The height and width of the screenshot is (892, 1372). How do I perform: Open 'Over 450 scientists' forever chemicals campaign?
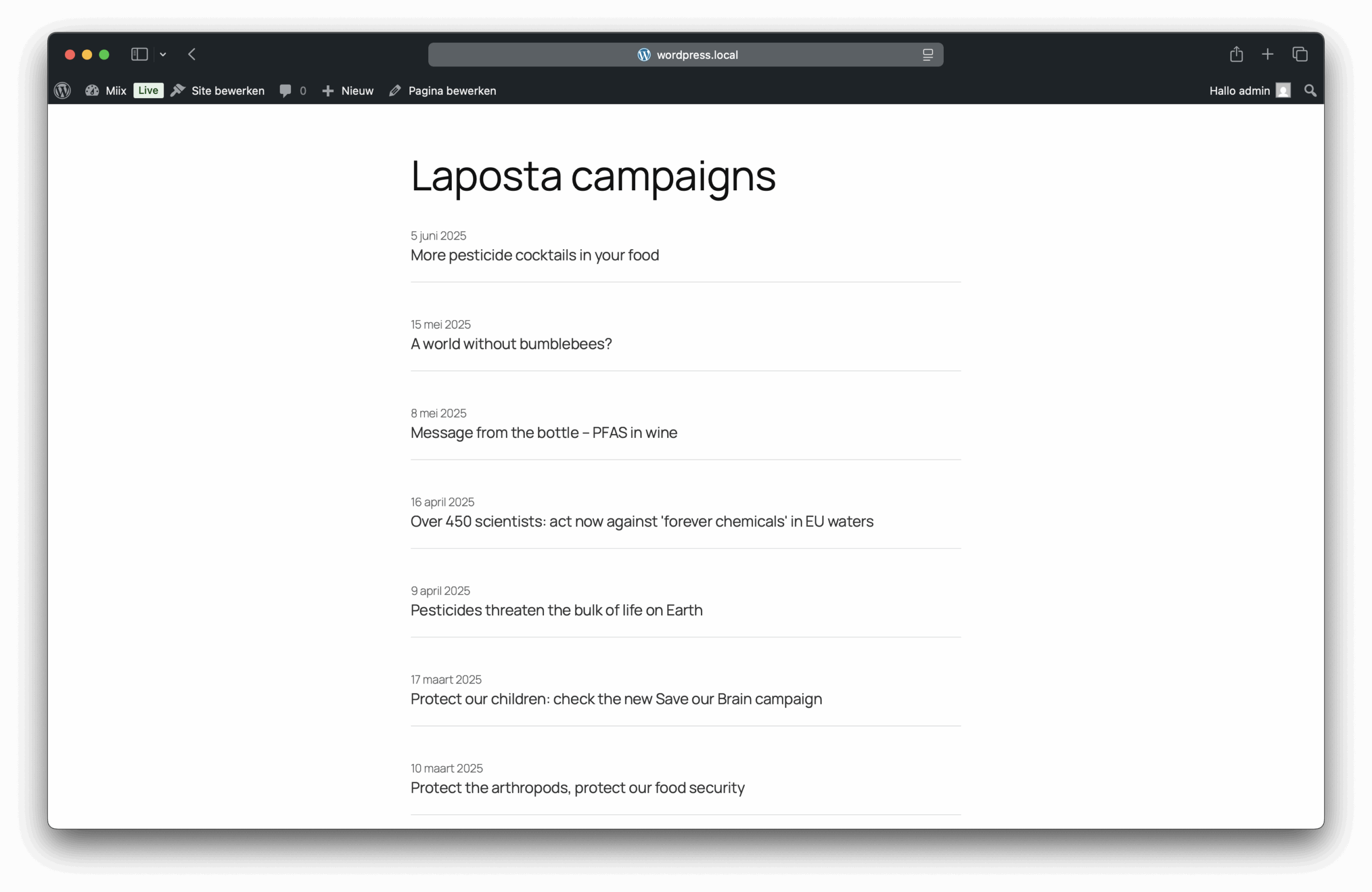[642, 521]
